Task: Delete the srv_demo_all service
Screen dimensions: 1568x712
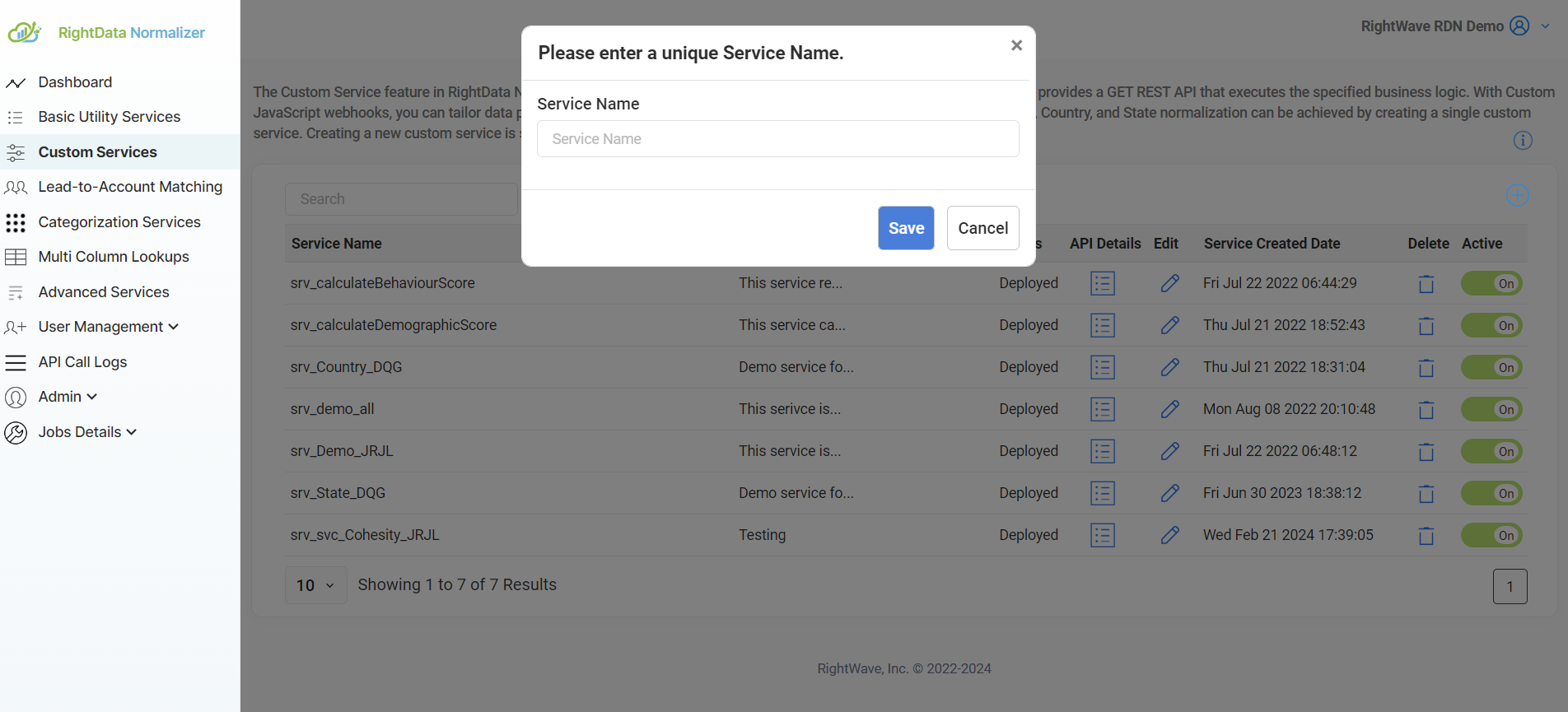Action: point(1426,410)
